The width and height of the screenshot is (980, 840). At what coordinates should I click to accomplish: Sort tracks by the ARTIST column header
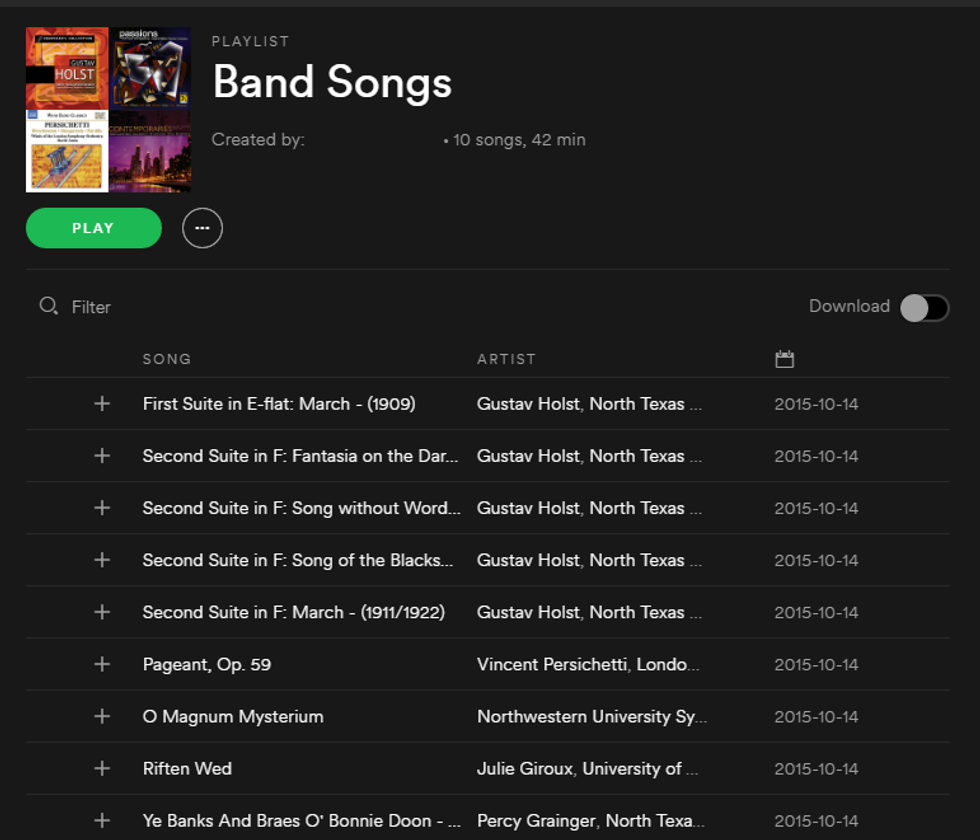[506, 359]
